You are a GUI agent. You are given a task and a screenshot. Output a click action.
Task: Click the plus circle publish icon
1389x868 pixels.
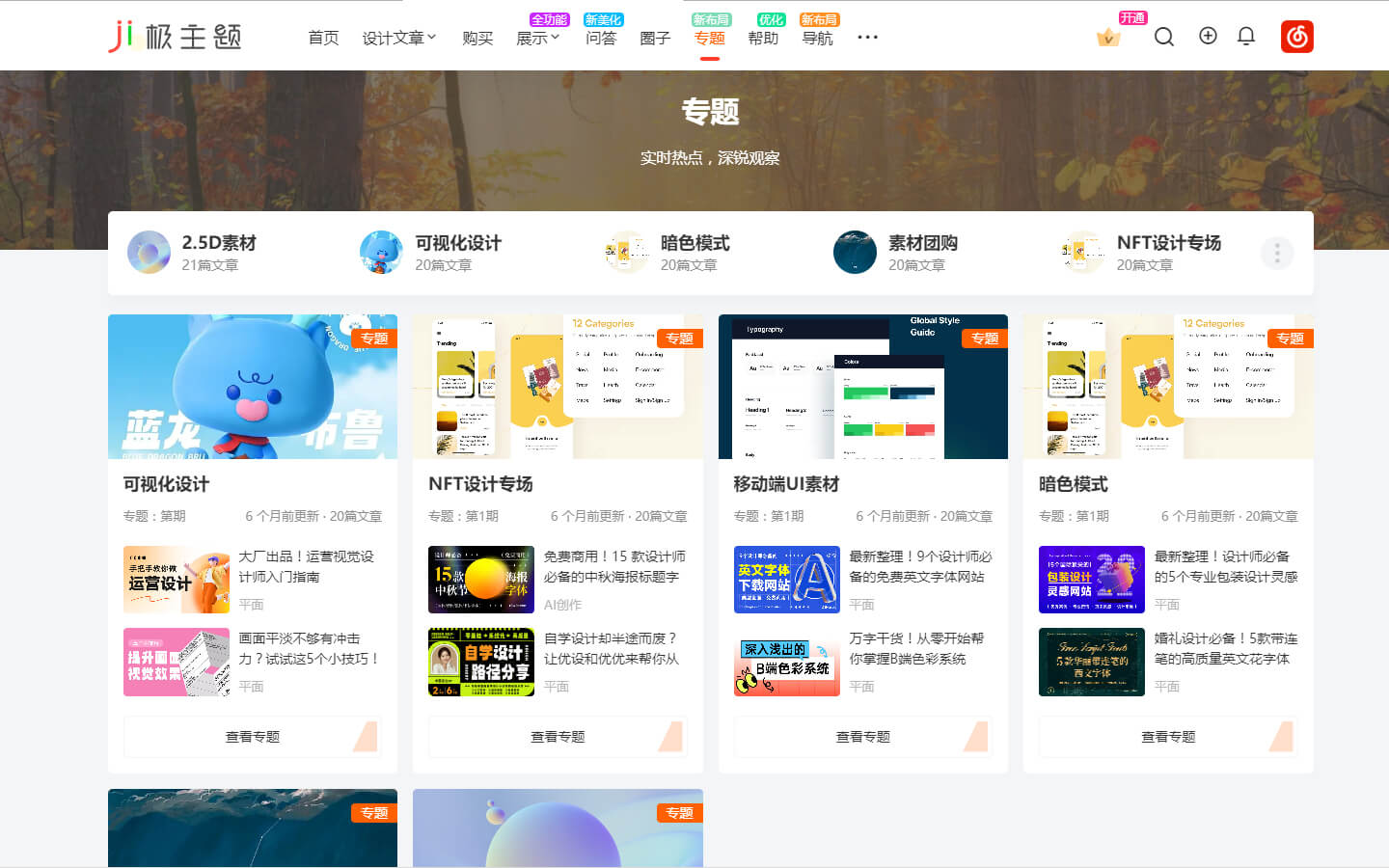pyautogui.click(x=1208, y=36)
